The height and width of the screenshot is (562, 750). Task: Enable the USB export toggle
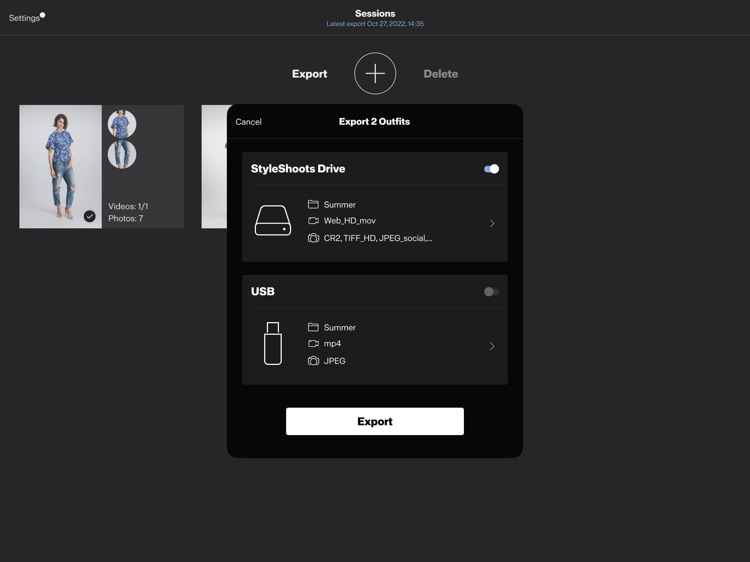pos(491,292)
